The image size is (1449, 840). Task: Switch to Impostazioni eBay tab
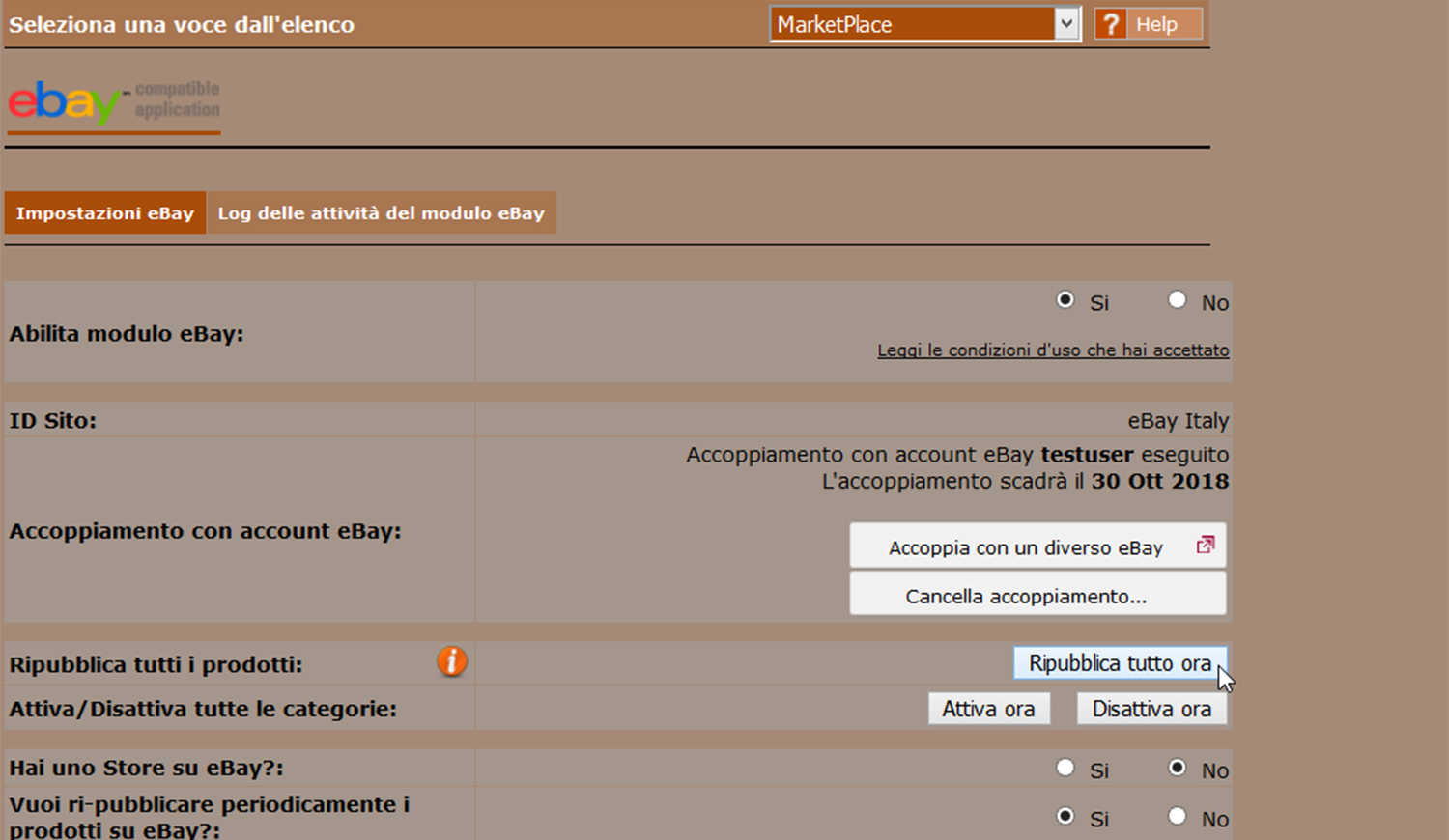pyautogui.click(x=104, y=213)
